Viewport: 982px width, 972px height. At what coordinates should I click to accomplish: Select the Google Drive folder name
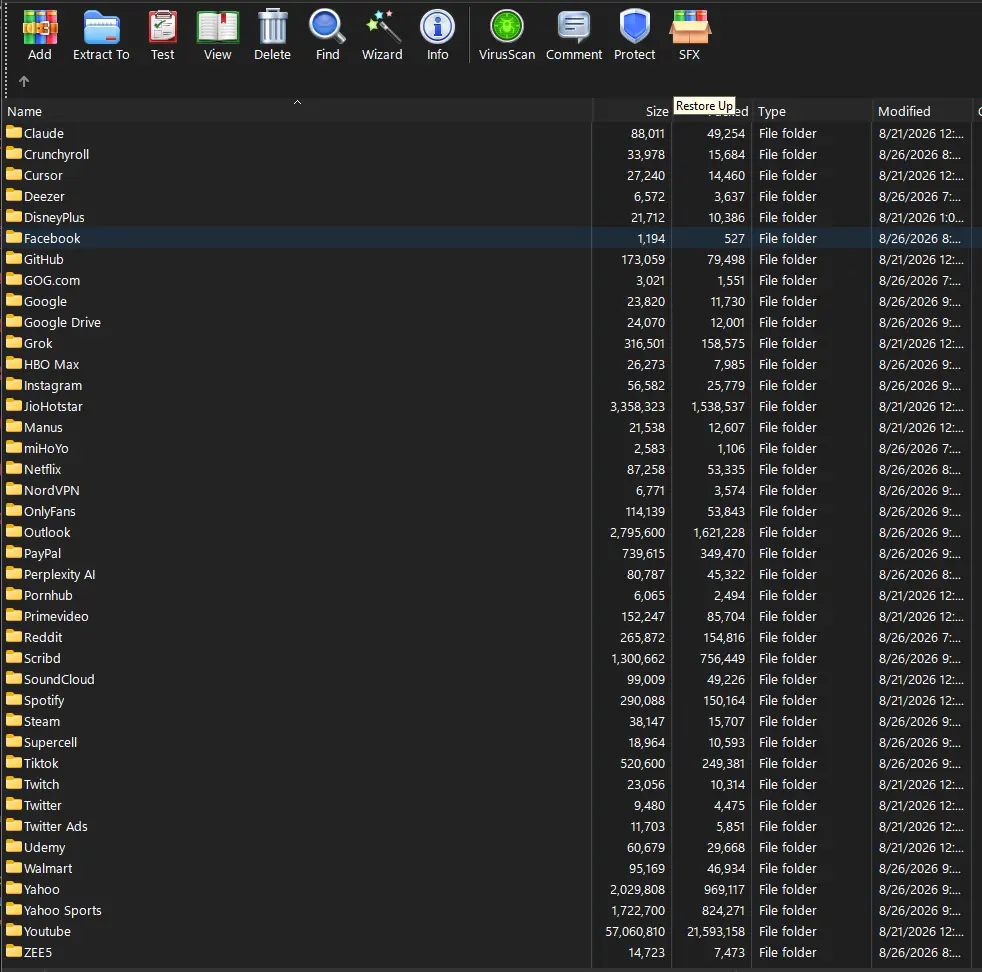pos(62,323)
